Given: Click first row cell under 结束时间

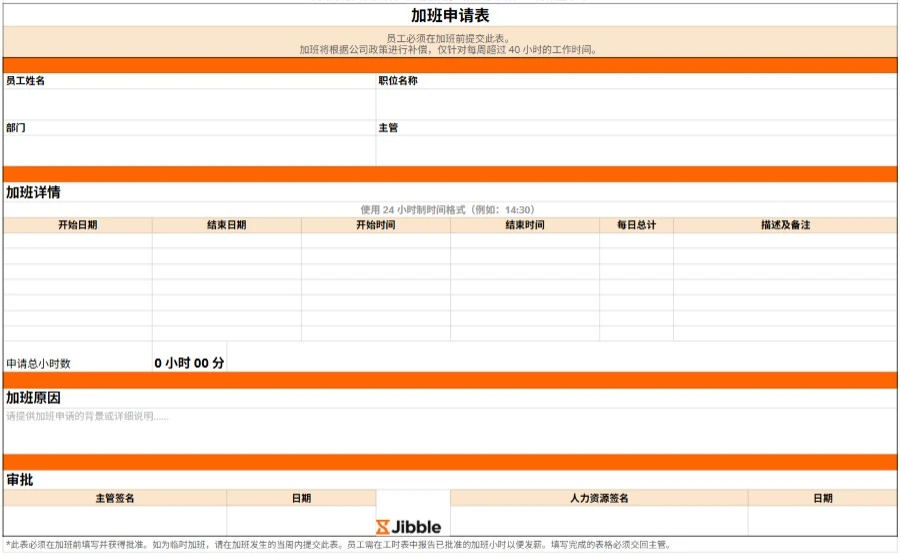Looking at the screenshot, I should [x=525, y=241].
